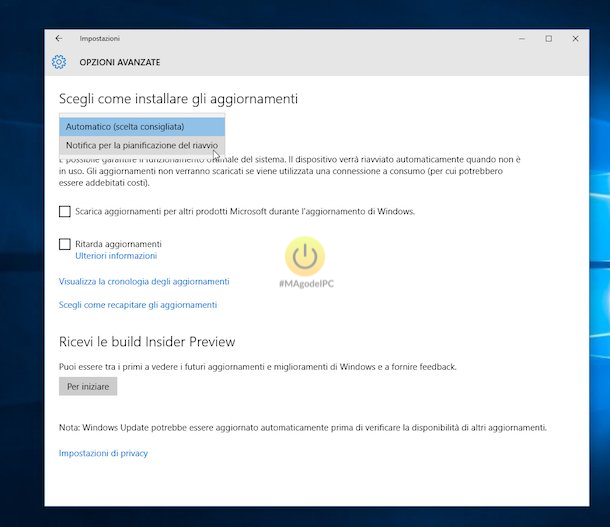Tick the Ritarda aggiornamenti checkbox
Screen dimensions: 610x527
(x=65, y=244)
